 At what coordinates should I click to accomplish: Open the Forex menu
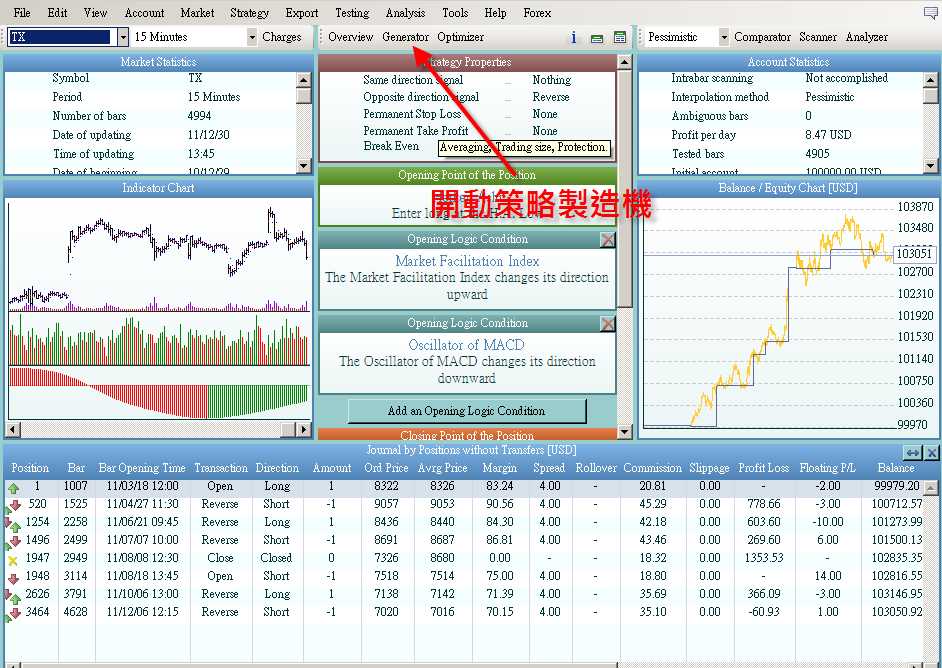click(x=537, y=13)
